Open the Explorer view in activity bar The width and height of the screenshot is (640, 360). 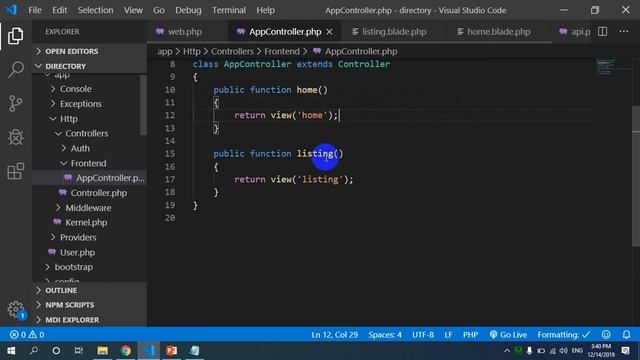point(16,36)
